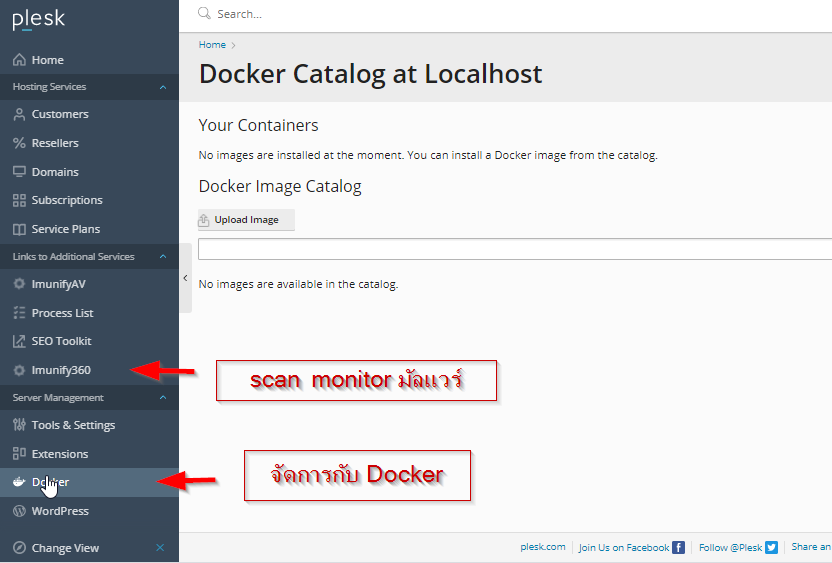832x563 pixels.
Task: Click the Imunify360 gear icon
Action: click(x=19, y=370)
